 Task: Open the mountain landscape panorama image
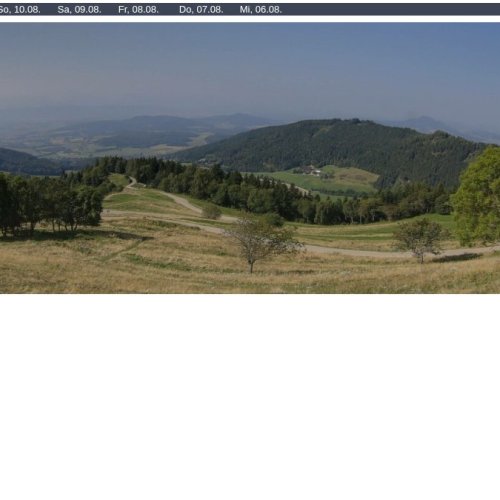click(x=250, y=158)
